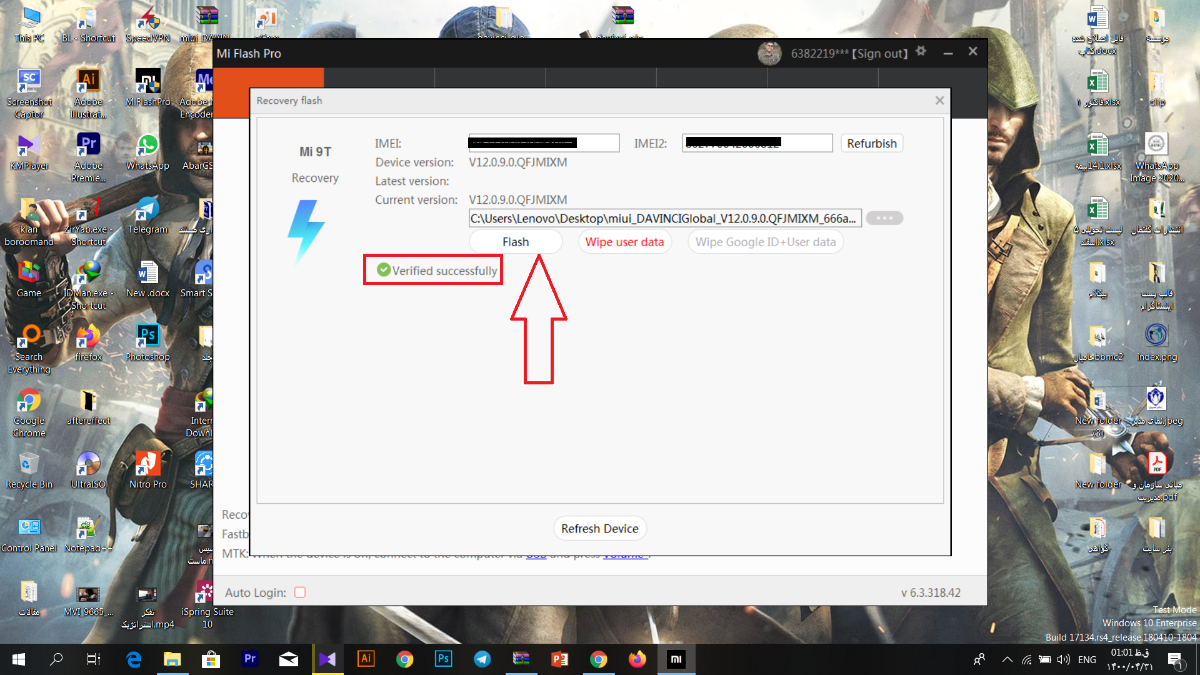
Task: Open Telegram desktop shortcut
Action: [147, 216]
